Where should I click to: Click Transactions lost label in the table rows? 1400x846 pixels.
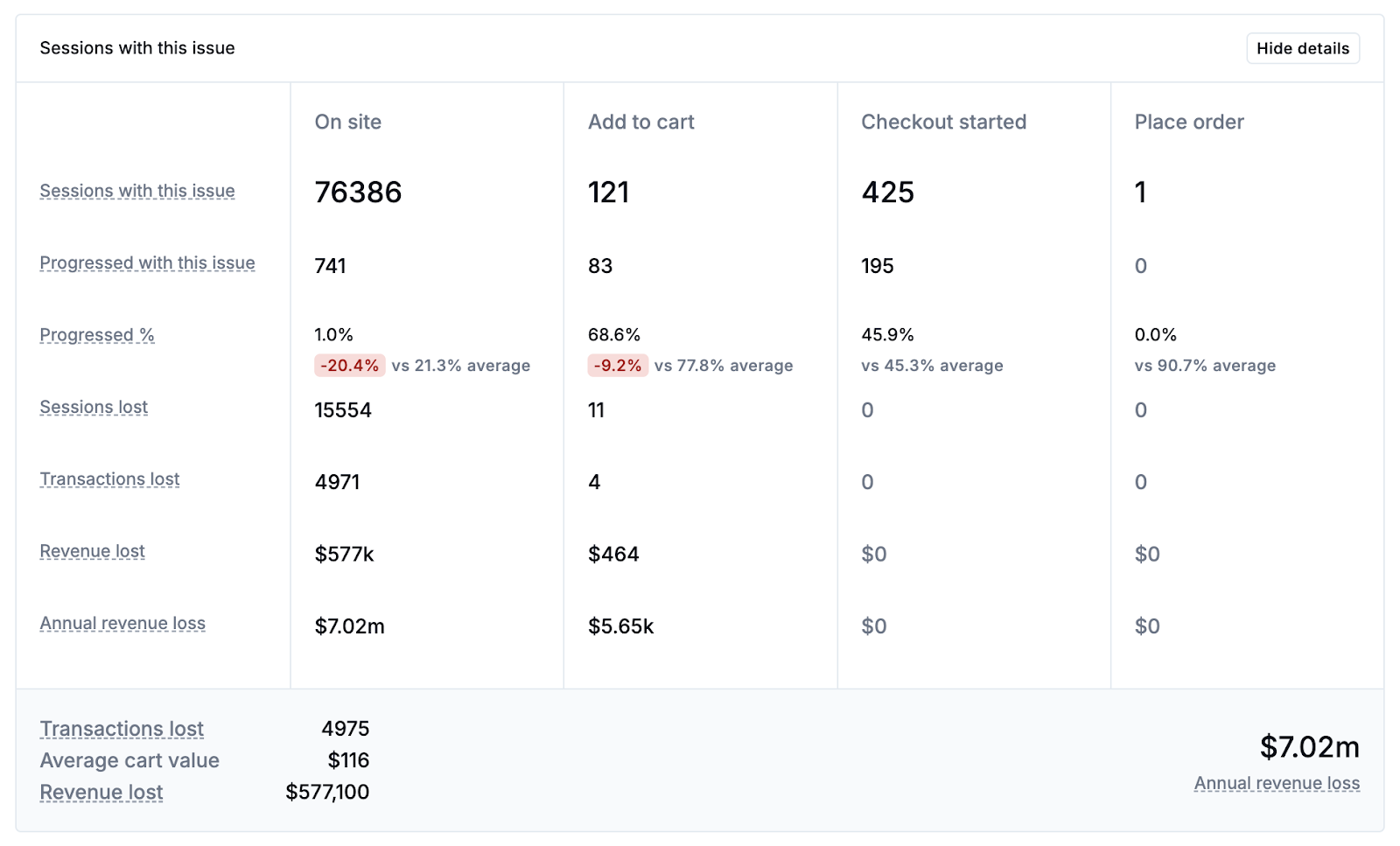click(x=109, y=479)
